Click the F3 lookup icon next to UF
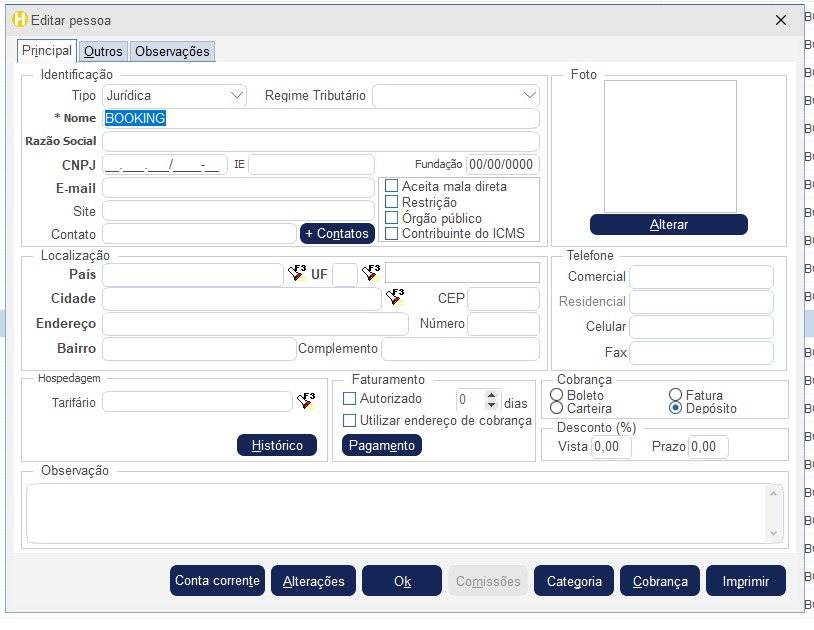The width and height of the screenshot is (814, 630). (x=371, y=273)
